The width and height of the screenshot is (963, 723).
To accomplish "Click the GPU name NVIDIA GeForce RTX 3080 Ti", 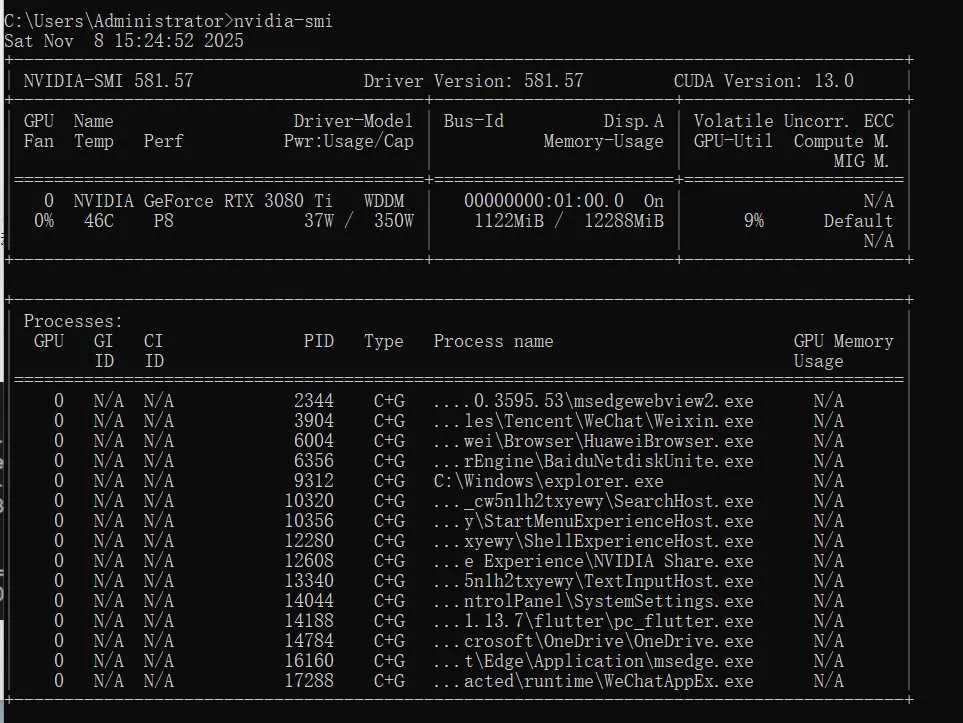I will tap(207, 200).
